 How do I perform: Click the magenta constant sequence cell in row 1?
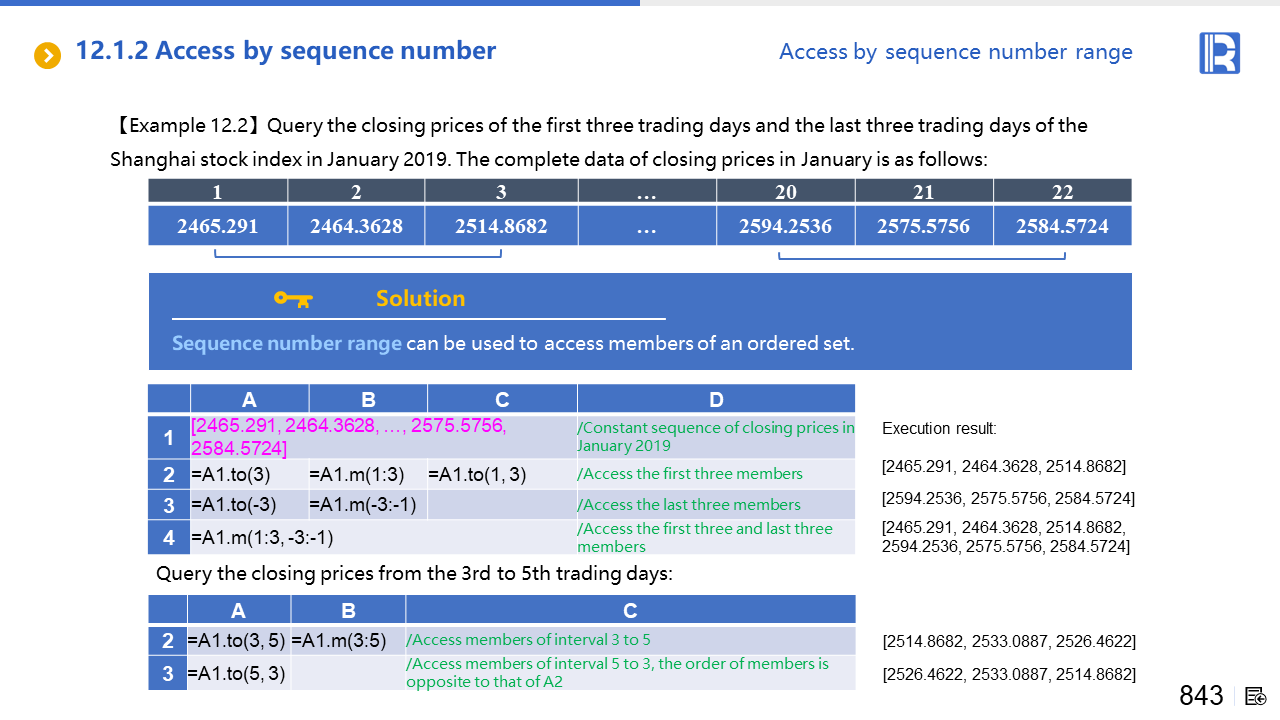click(x=382, y=437)
